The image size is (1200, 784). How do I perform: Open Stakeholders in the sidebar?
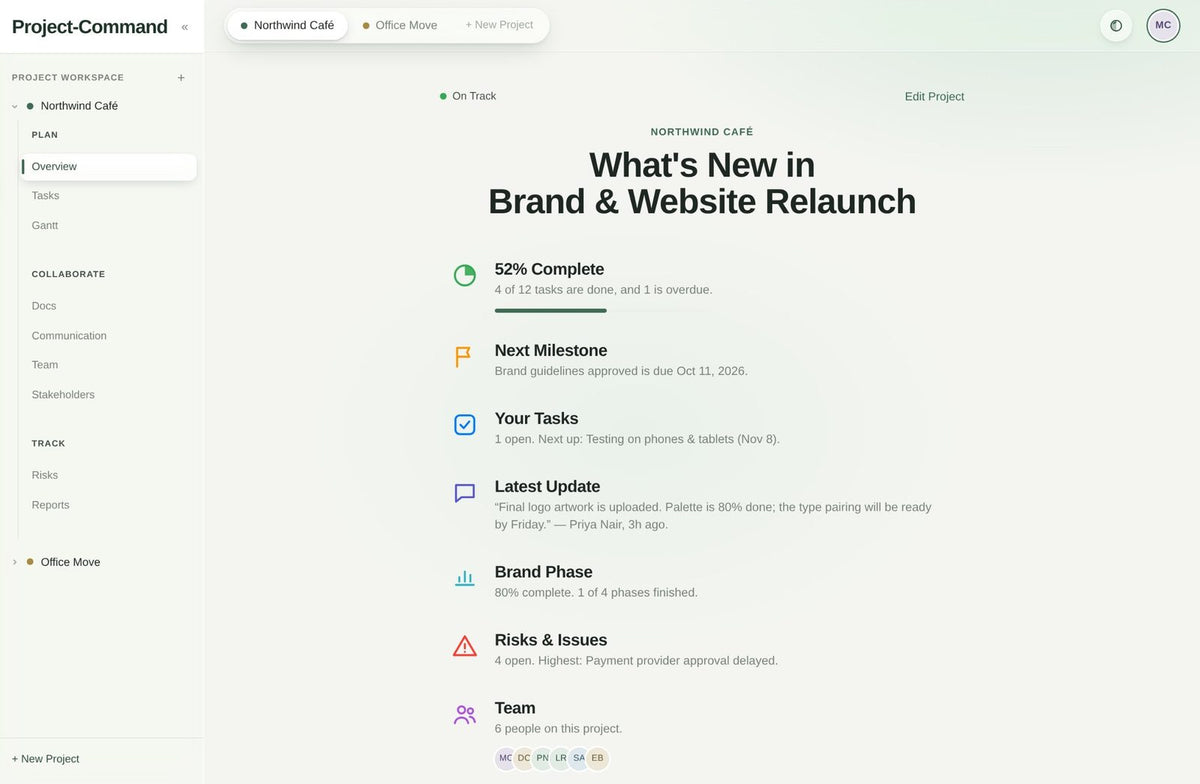(x=108, y=395)
